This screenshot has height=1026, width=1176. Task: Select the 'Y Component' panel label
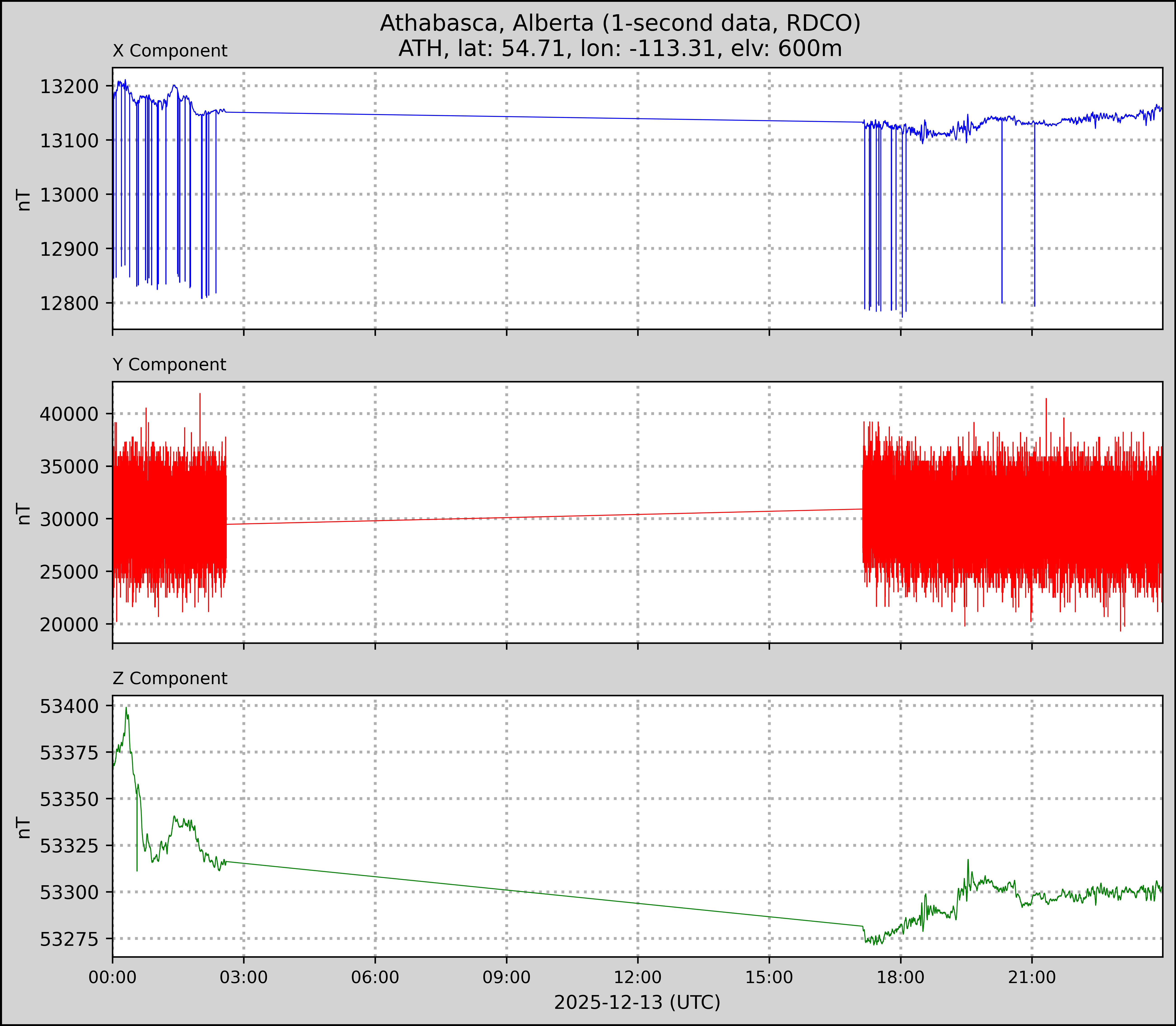pyautogui.click(x=169, y=365)
